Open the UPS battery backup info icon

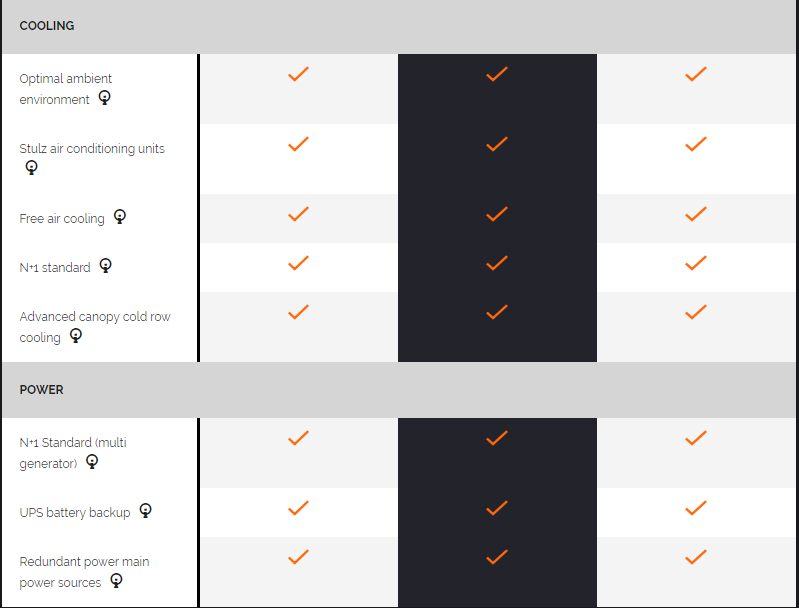(x=146, y=510)
